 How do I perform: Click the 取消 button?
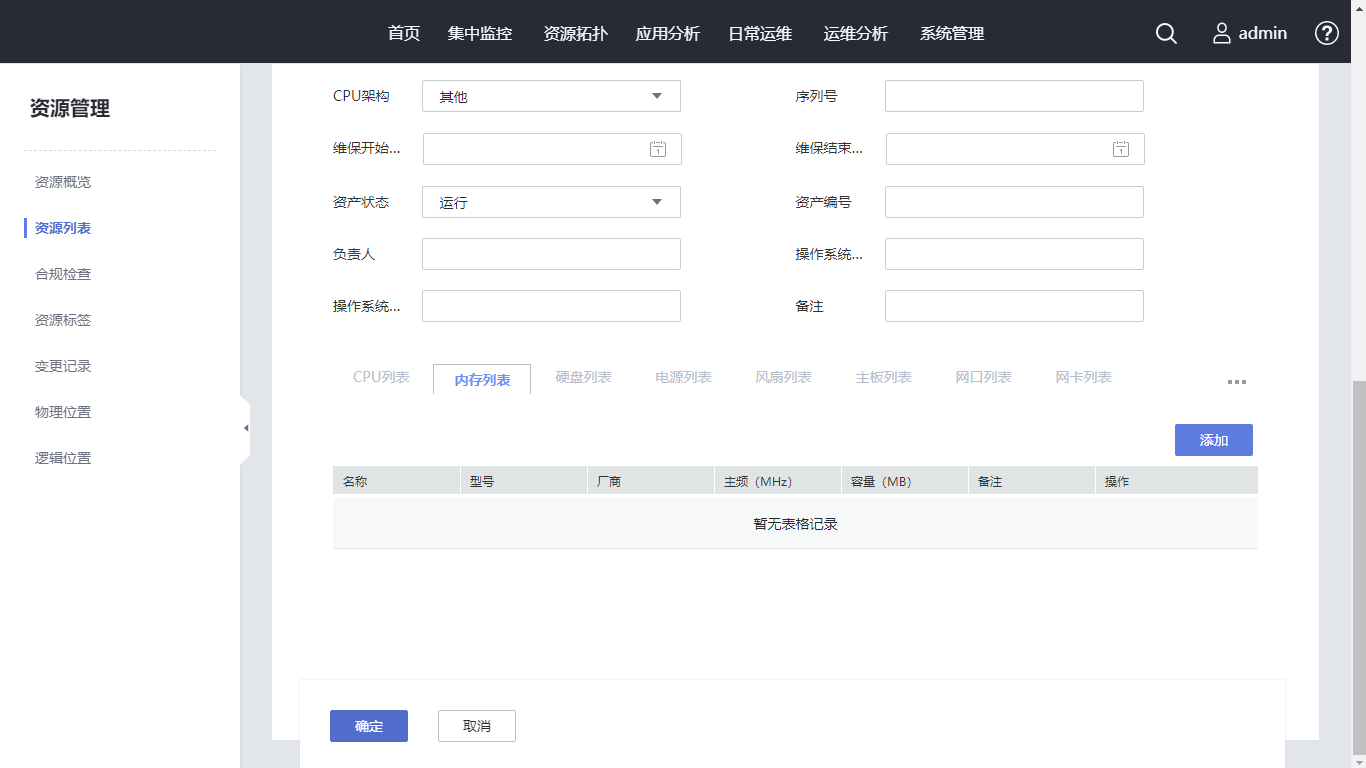pos(476,726)
